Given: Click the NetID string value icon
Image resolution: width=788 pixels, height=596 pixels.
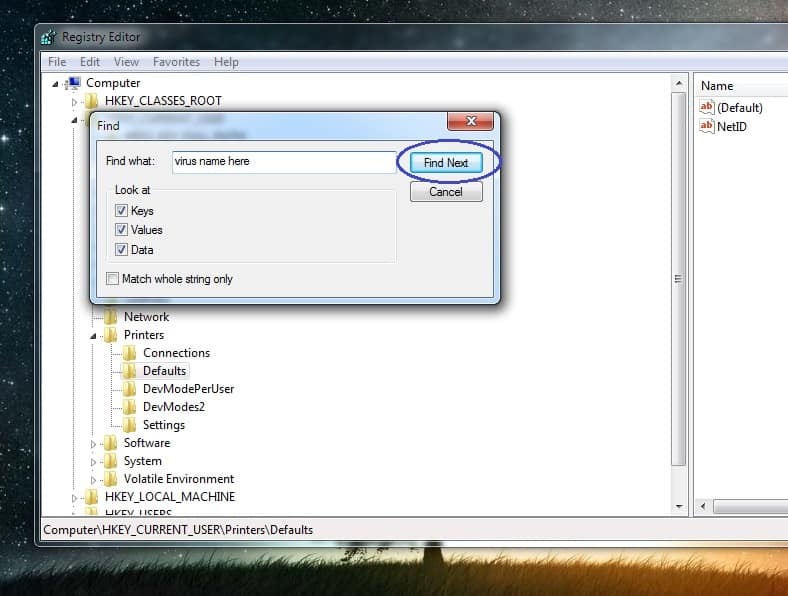Looking at the screenshot, I should coord(707,126).
